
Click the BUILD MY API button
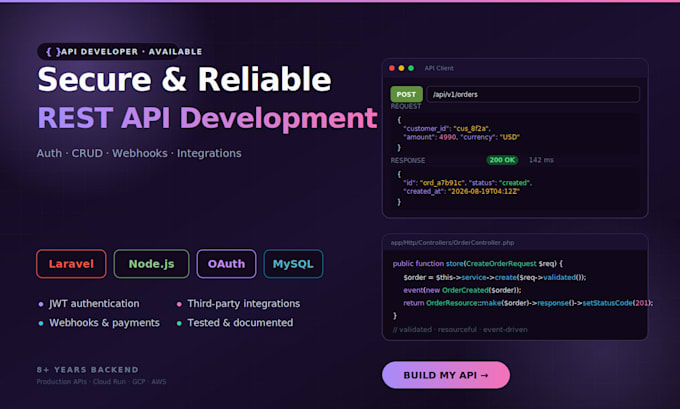(x=446, y=375)
